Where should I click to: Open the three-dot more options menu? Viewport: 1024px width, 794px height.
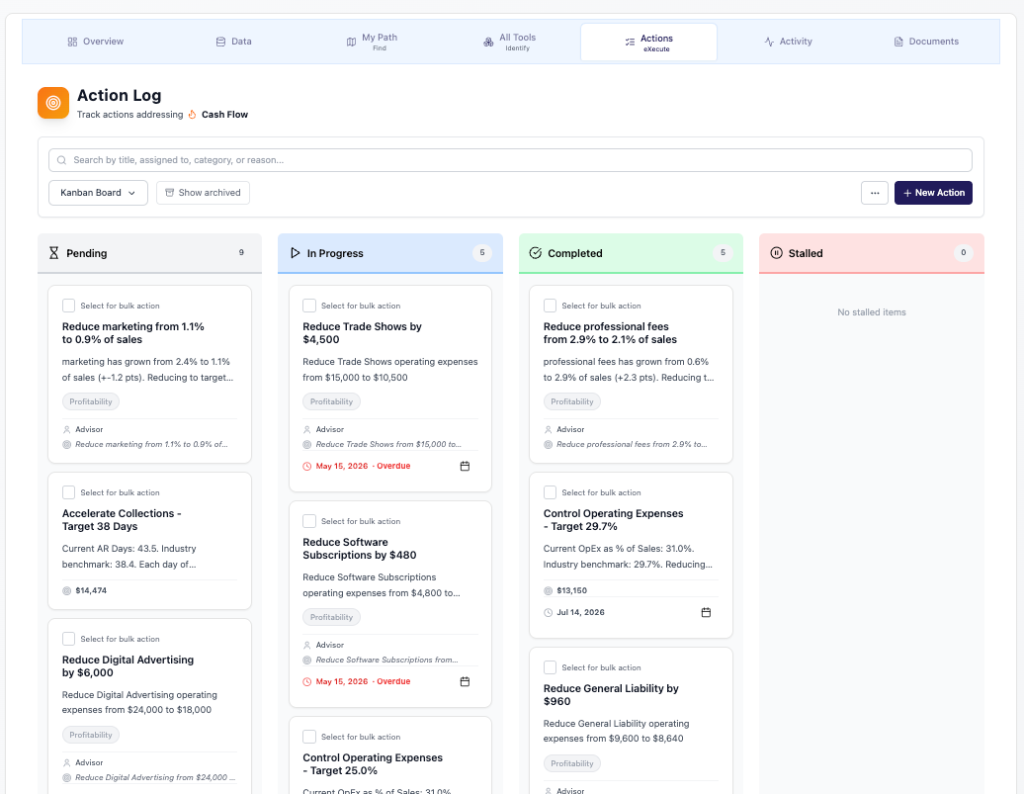(874, 193)
